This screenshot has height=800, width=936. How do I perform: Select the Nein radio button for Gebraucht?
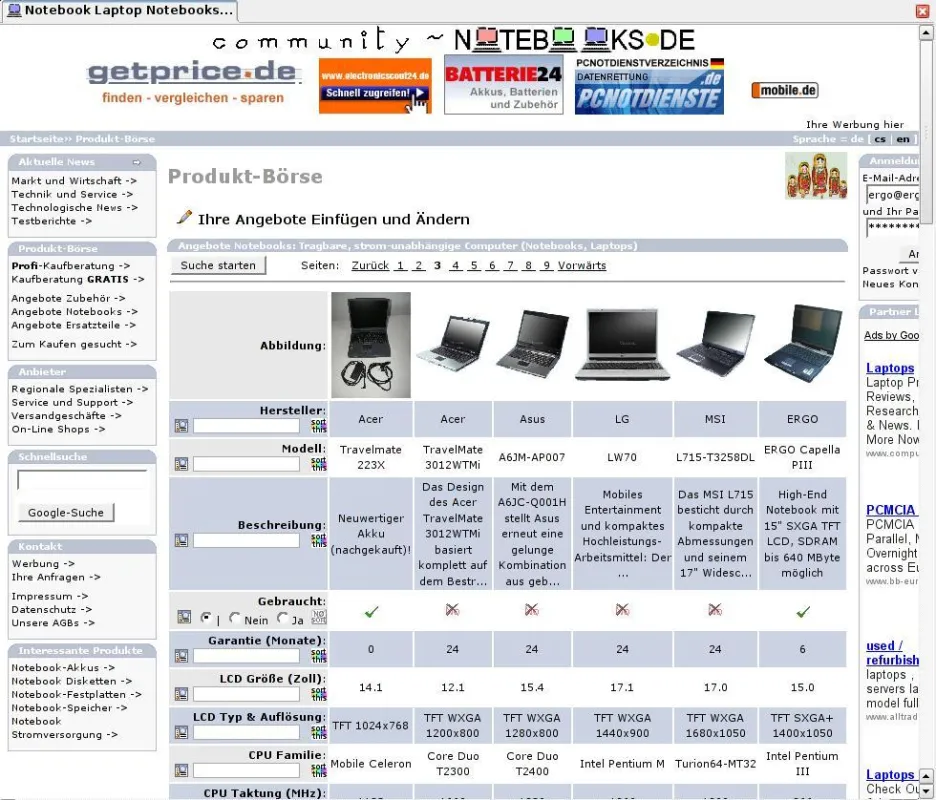coord(235,619)
